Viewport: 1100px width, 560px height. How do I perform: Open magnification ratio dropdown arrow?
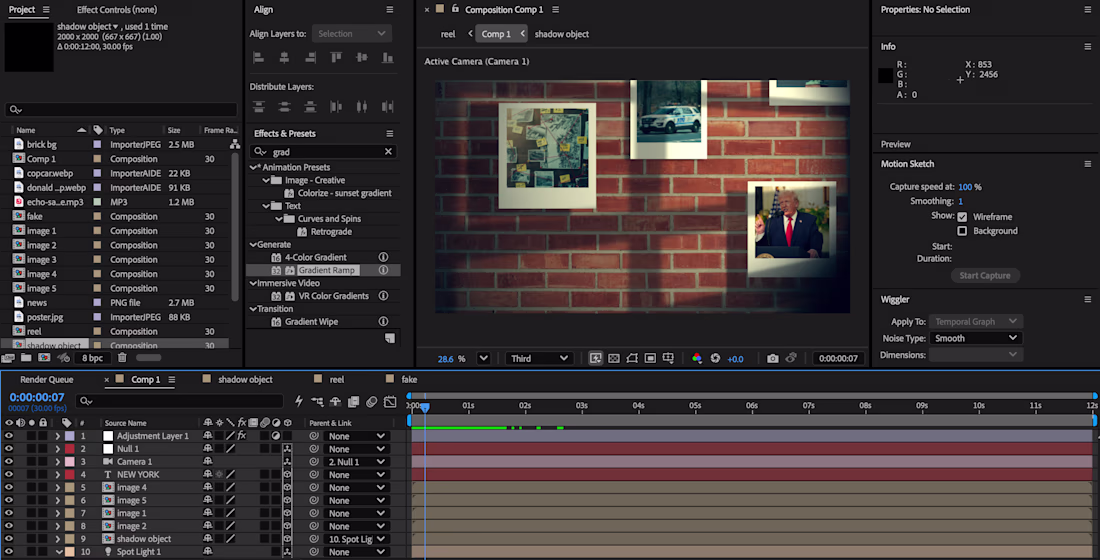[483, 358]
